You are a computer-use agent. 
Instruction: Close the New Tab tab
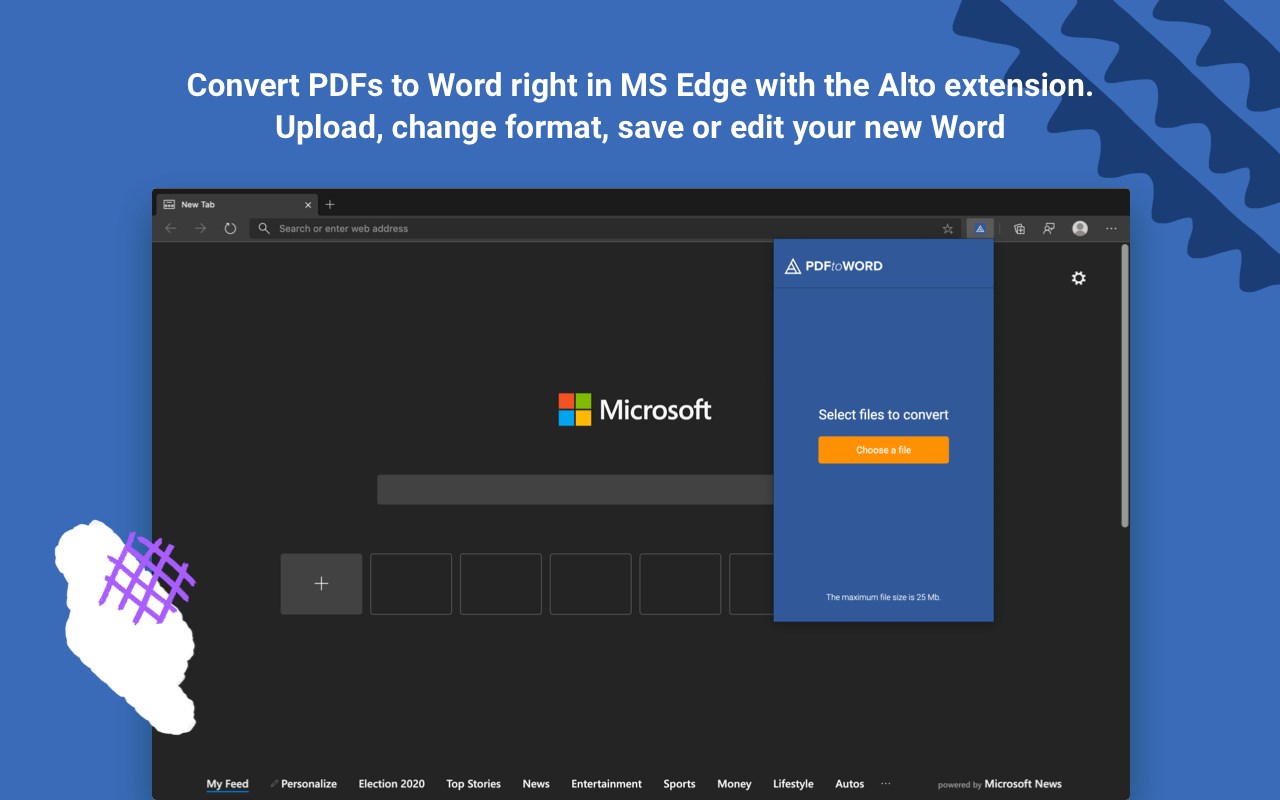[308, 205]
